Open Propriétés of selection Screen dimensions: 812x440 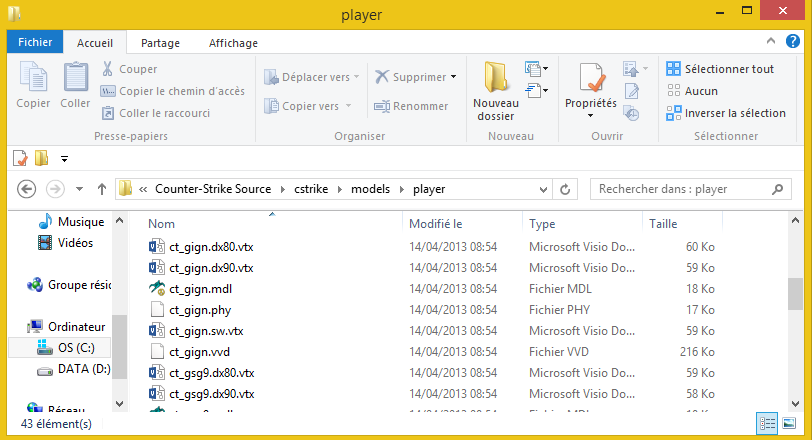click(x=591, y=86)
